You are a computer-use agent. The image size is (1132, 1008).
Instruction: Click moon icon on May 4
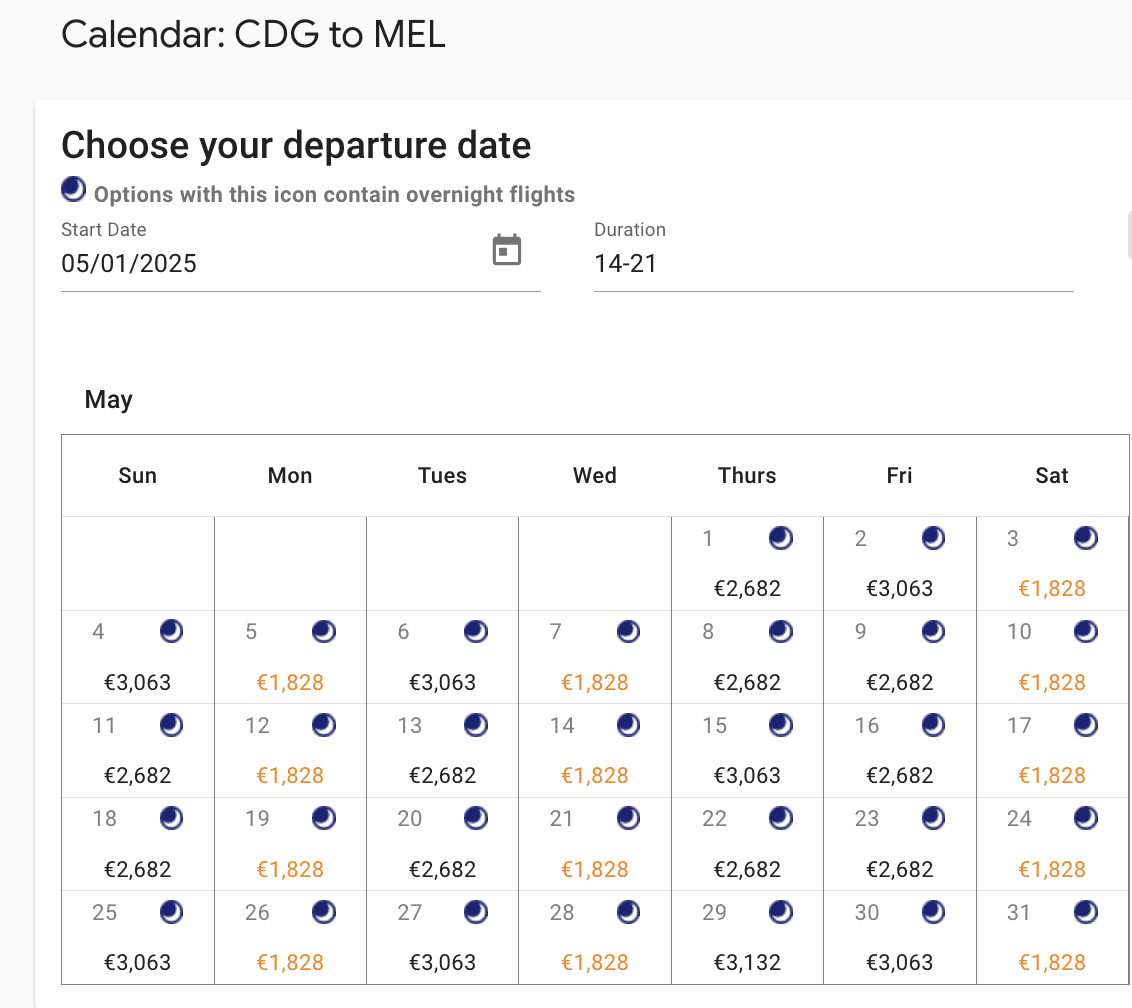171,632
